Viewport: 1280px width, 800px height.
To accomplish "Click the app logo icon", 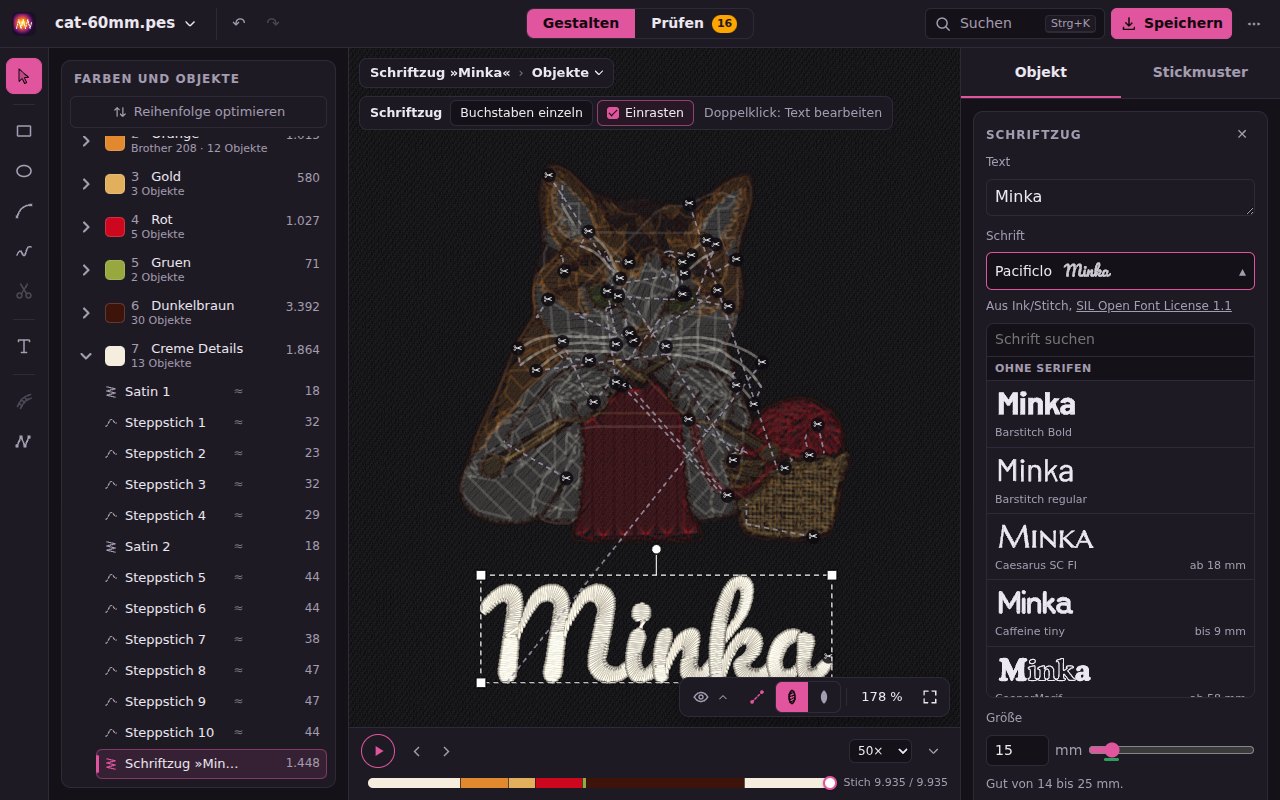I will (x=24, y=23).
